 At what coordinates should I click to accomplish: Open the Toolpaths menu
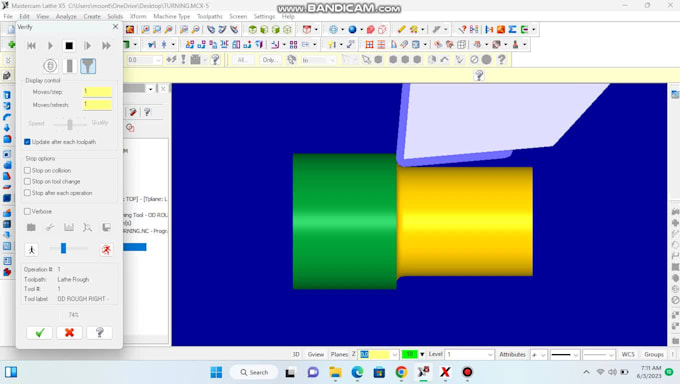pos(209,16)
